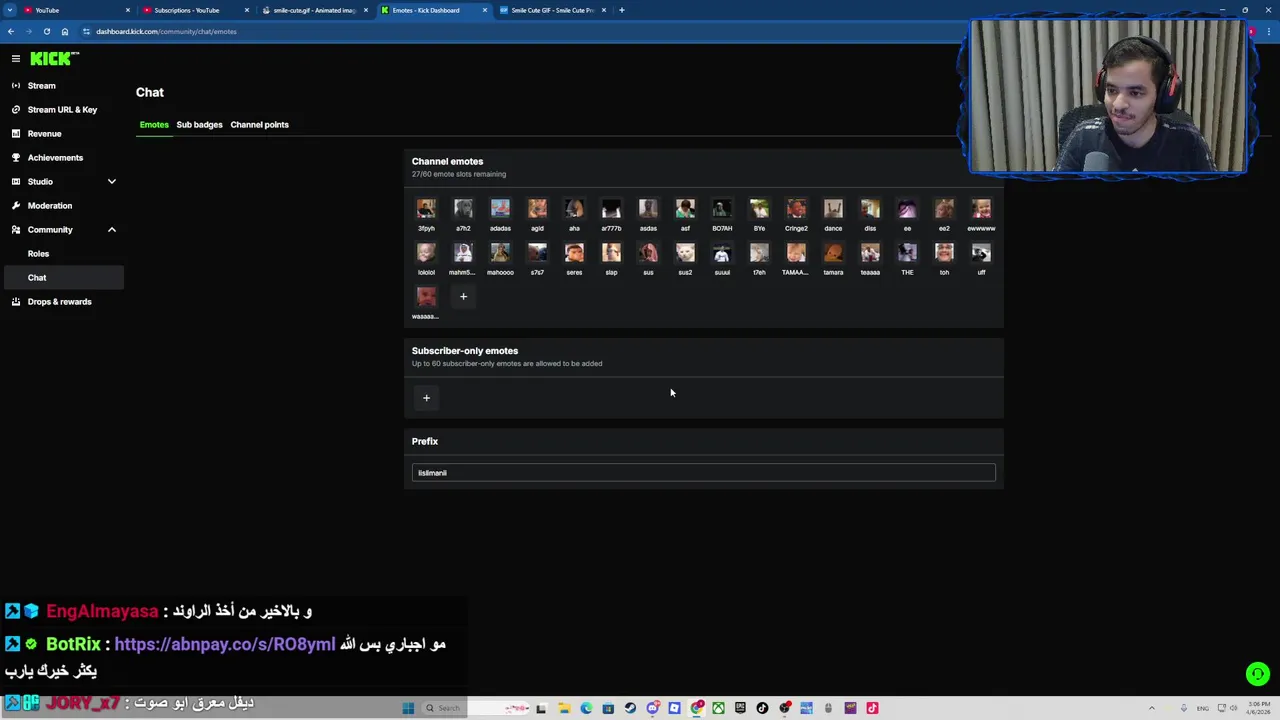1280x720 pixels.
Task: Select the seres emote
Action: [x=574, y=253]
